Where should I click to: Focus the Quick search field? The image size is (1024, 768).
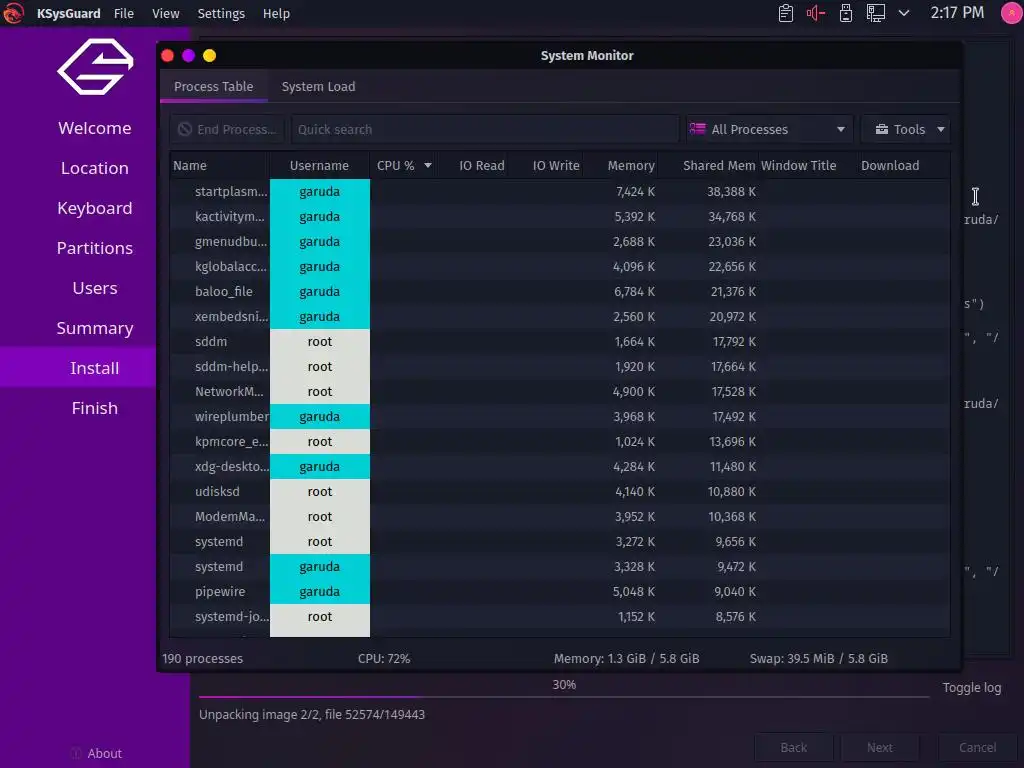point(485,129)
